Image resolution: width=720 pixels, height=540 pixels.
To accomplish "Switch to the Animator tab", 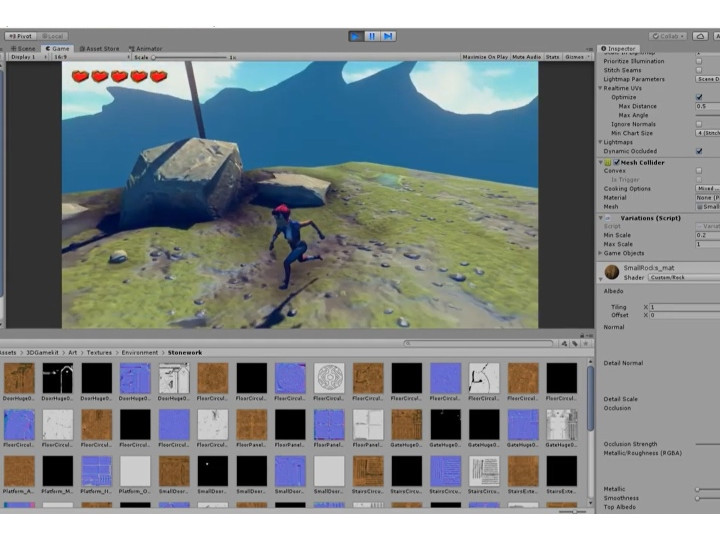I will [x=146, y=49].
